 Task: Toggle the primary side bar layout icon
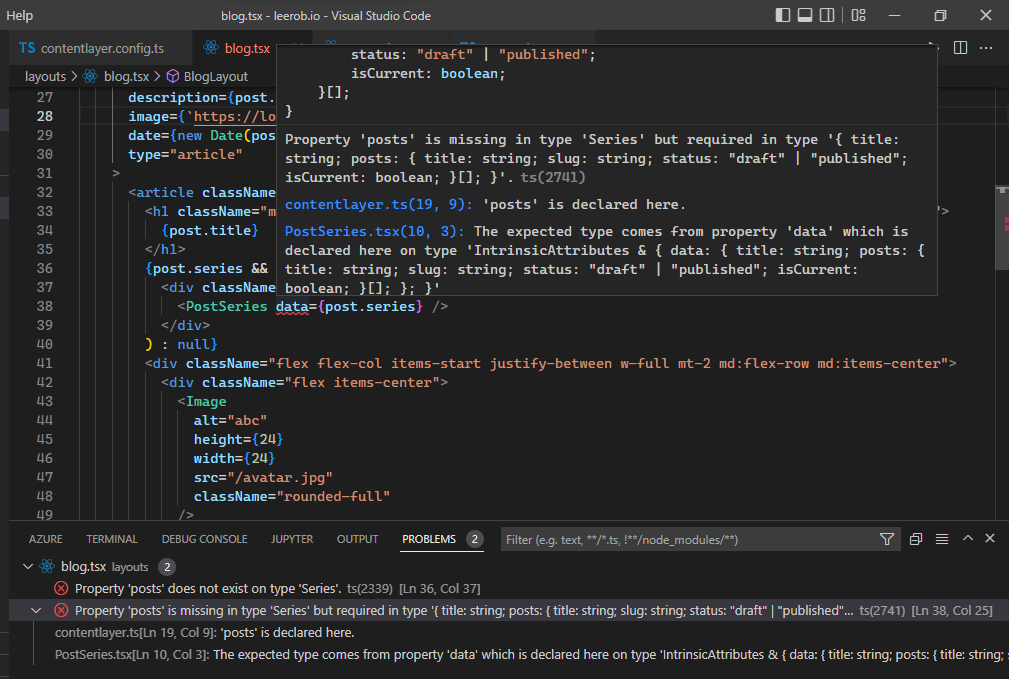pyautogui.click(x=782, y=15)
